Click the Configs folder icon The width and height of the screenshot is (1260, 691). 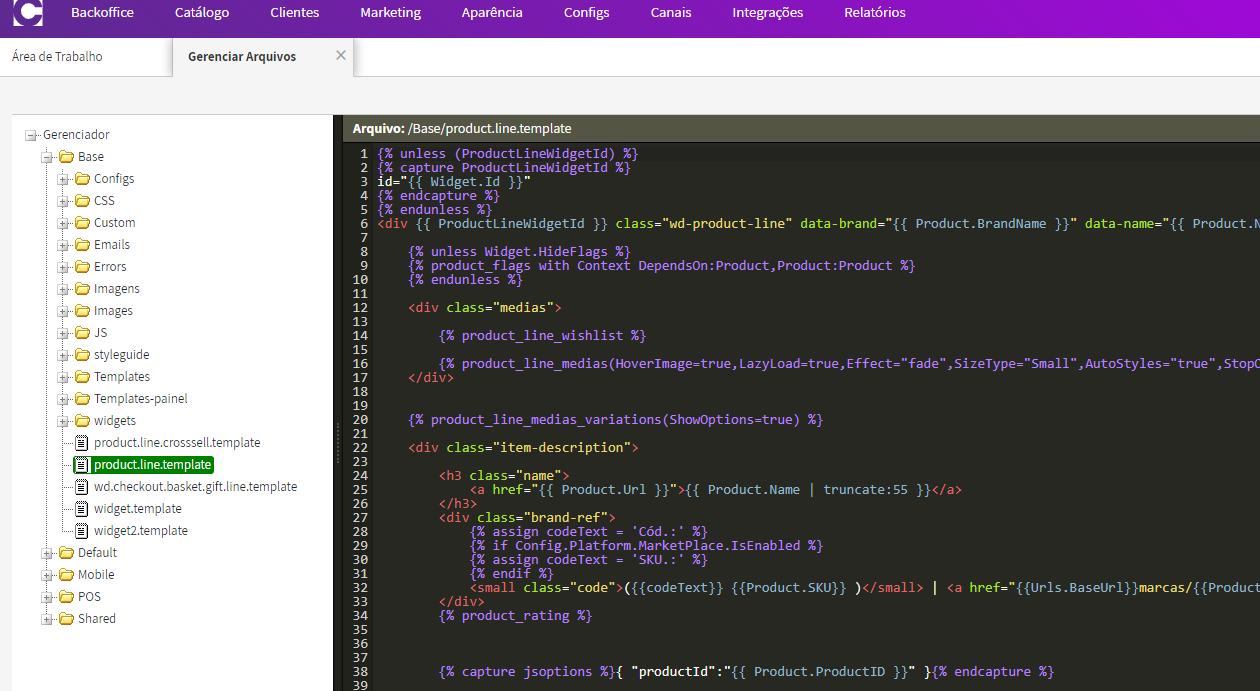coord(82,179)
